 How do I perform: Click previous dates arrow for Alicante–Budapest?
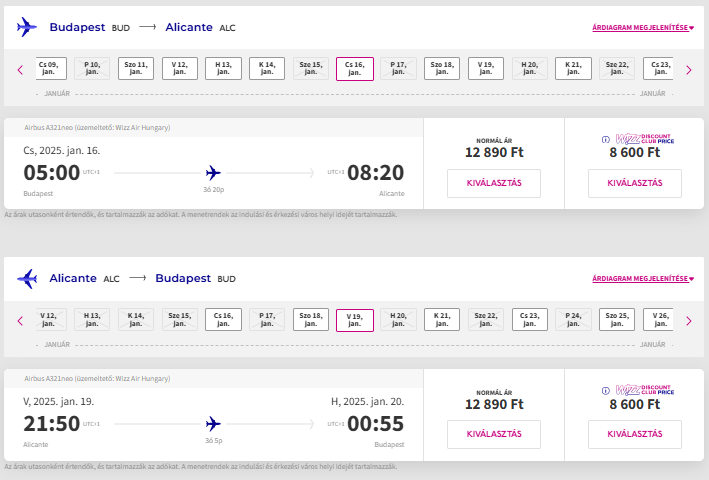tap(19, 321)
